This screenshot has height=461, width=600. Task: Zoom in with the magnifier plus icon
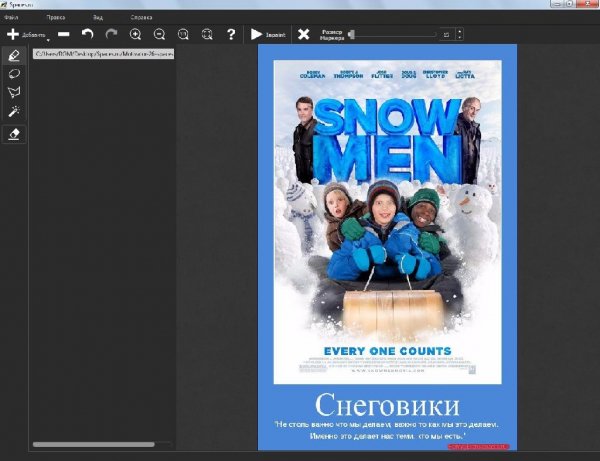[135, 34]
